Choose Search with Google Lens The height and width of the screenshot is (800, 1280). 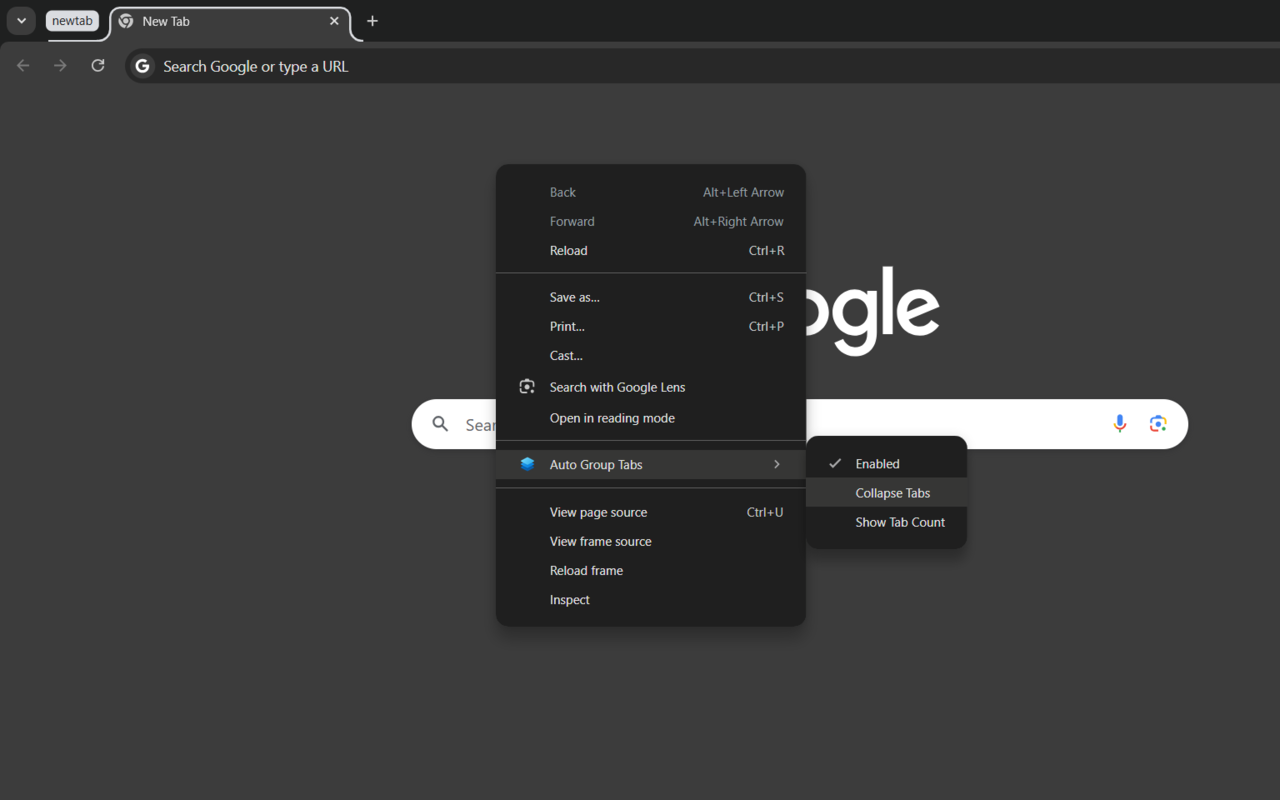(651, 387)
